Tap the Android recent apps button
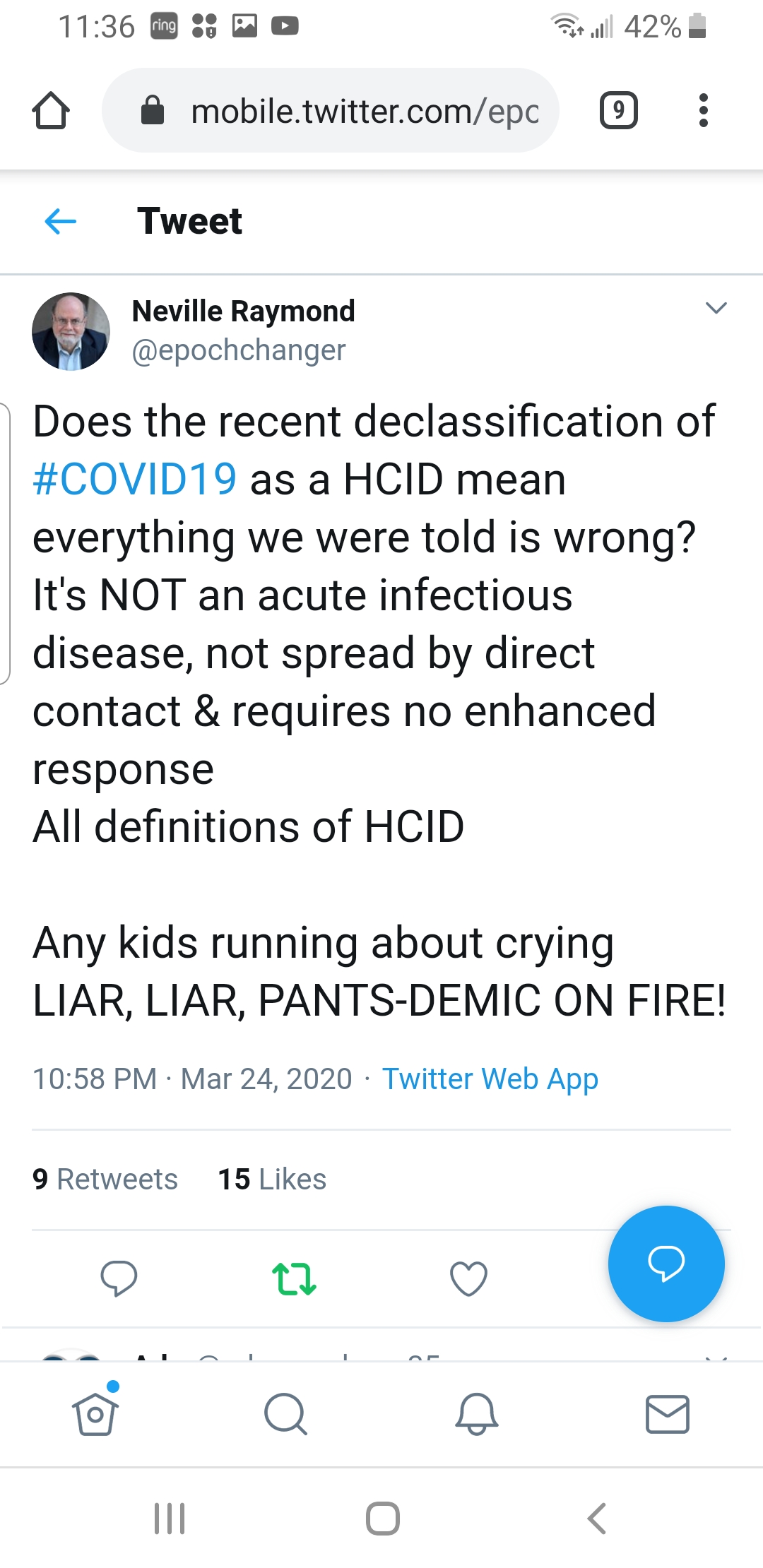This screenshot has width=763, height=1568. coord(170,1519)
